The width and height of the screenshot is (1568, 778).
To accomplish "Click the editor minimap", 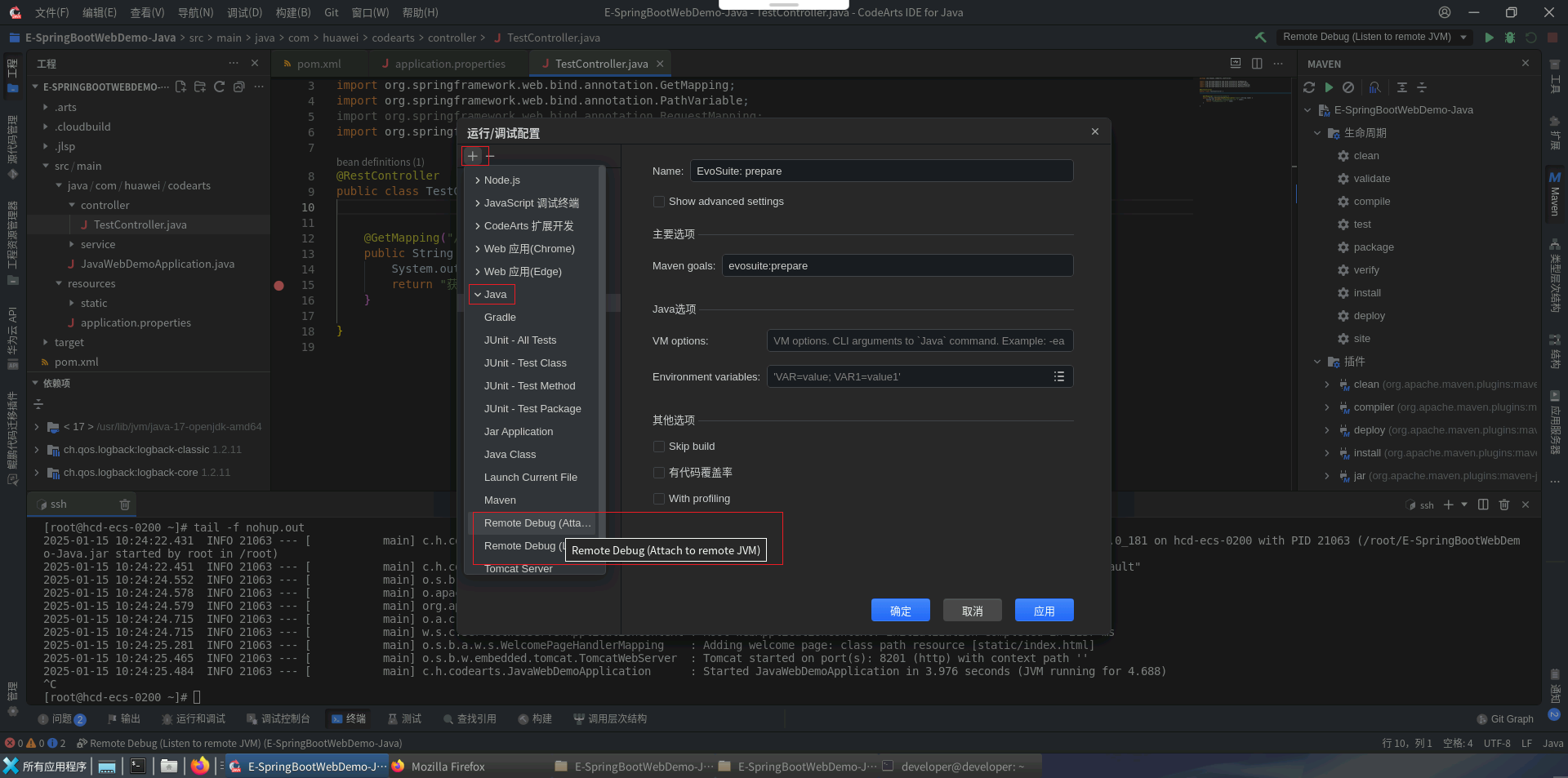I will coord(1244,91).
